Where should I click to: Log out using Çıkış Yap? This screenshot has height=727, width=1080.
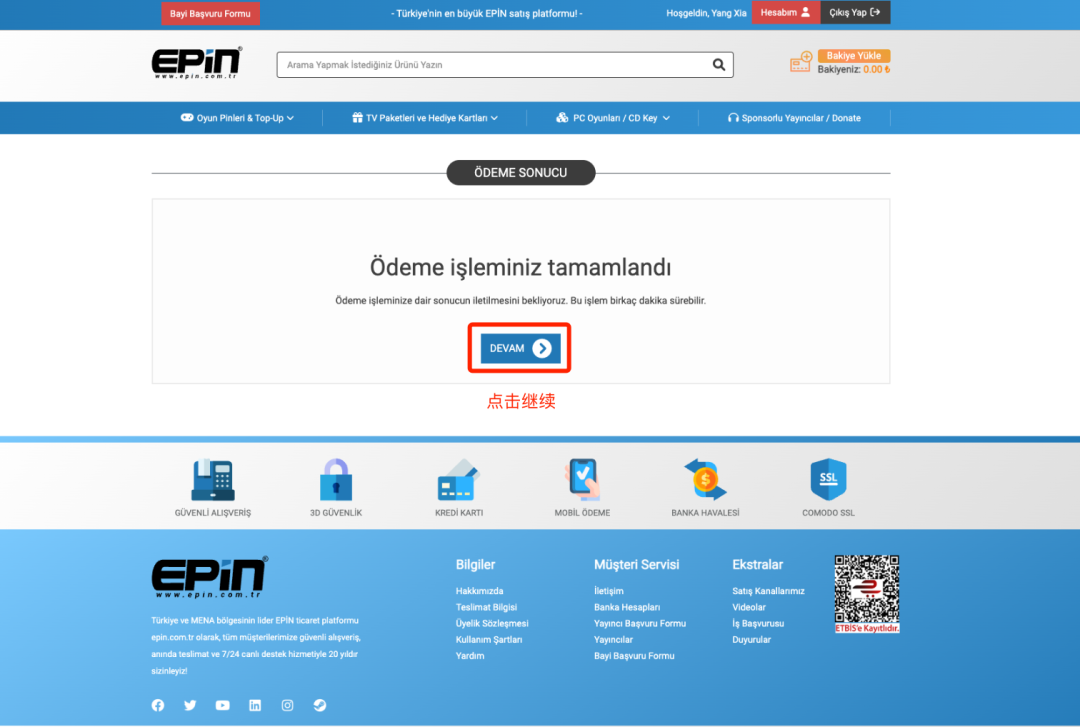point(855,12)
